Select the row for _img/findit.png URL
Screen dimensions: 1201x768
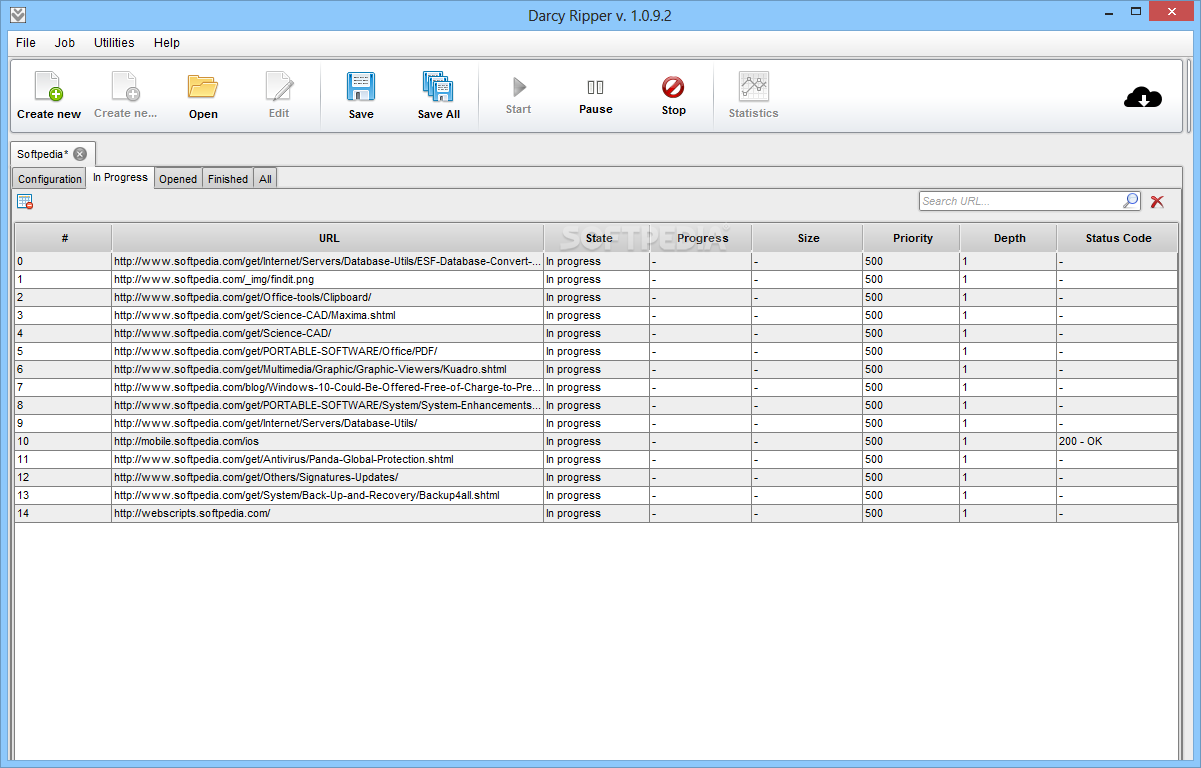(596, 279)
